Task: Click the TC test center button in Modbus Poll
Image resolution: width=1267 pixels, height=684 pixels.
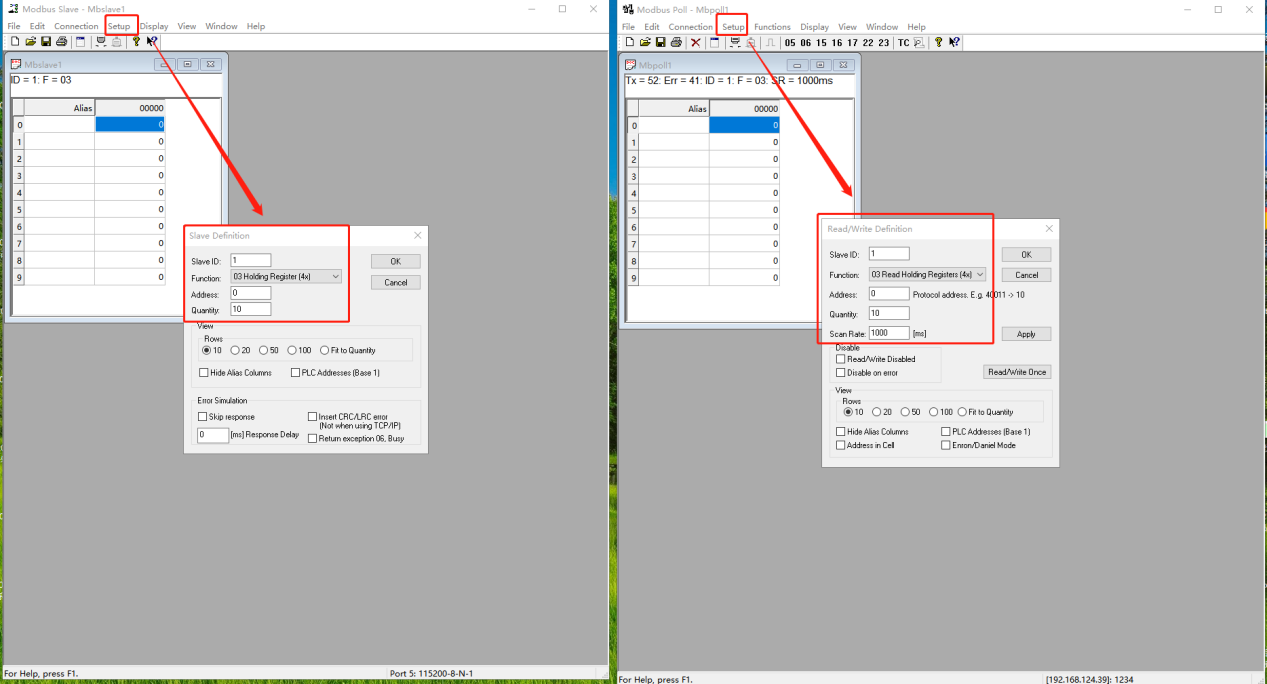Action: (x=903, y=43)
